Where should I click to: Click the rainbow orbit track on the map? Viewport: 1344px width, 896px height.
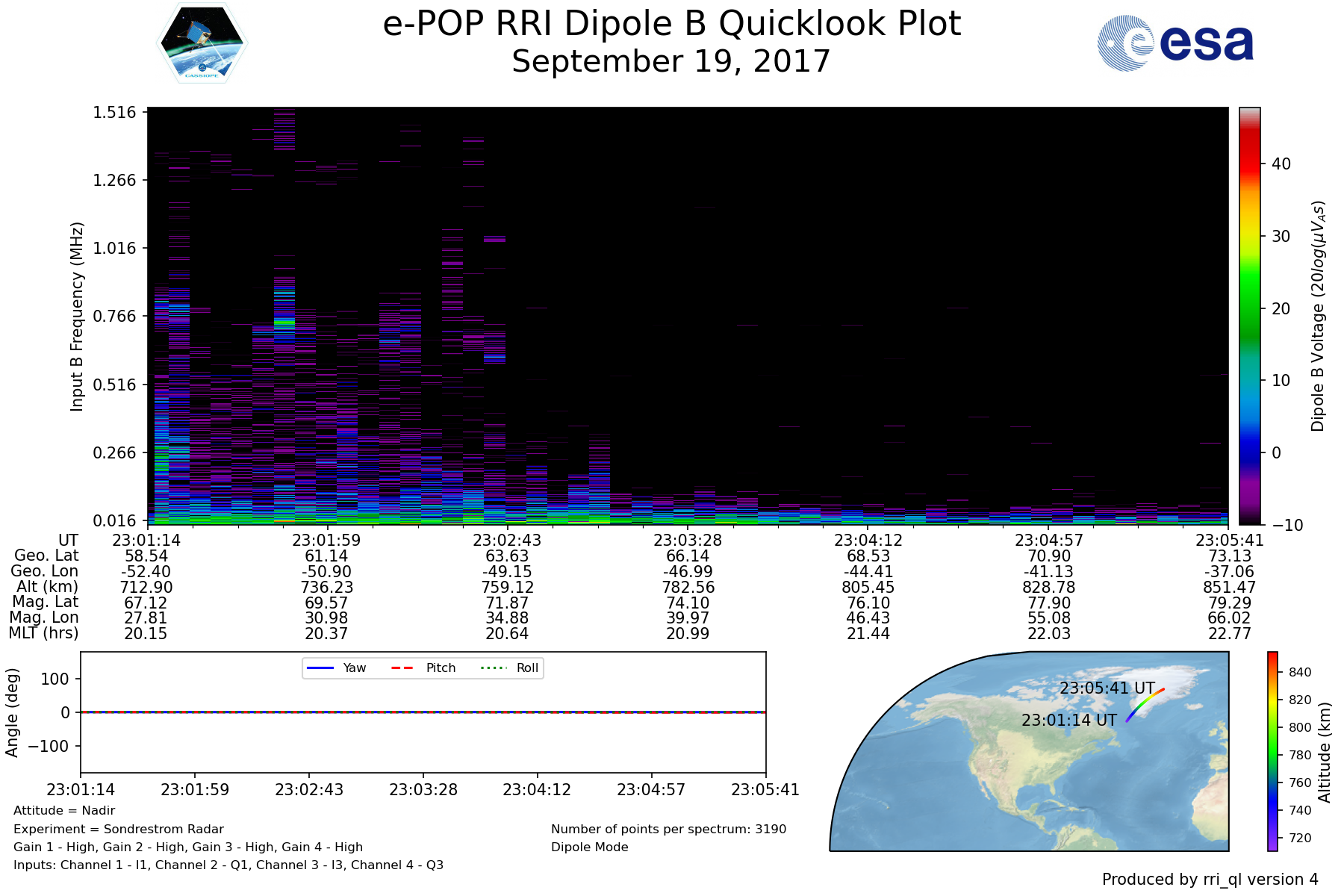(x=1144, y=704)
